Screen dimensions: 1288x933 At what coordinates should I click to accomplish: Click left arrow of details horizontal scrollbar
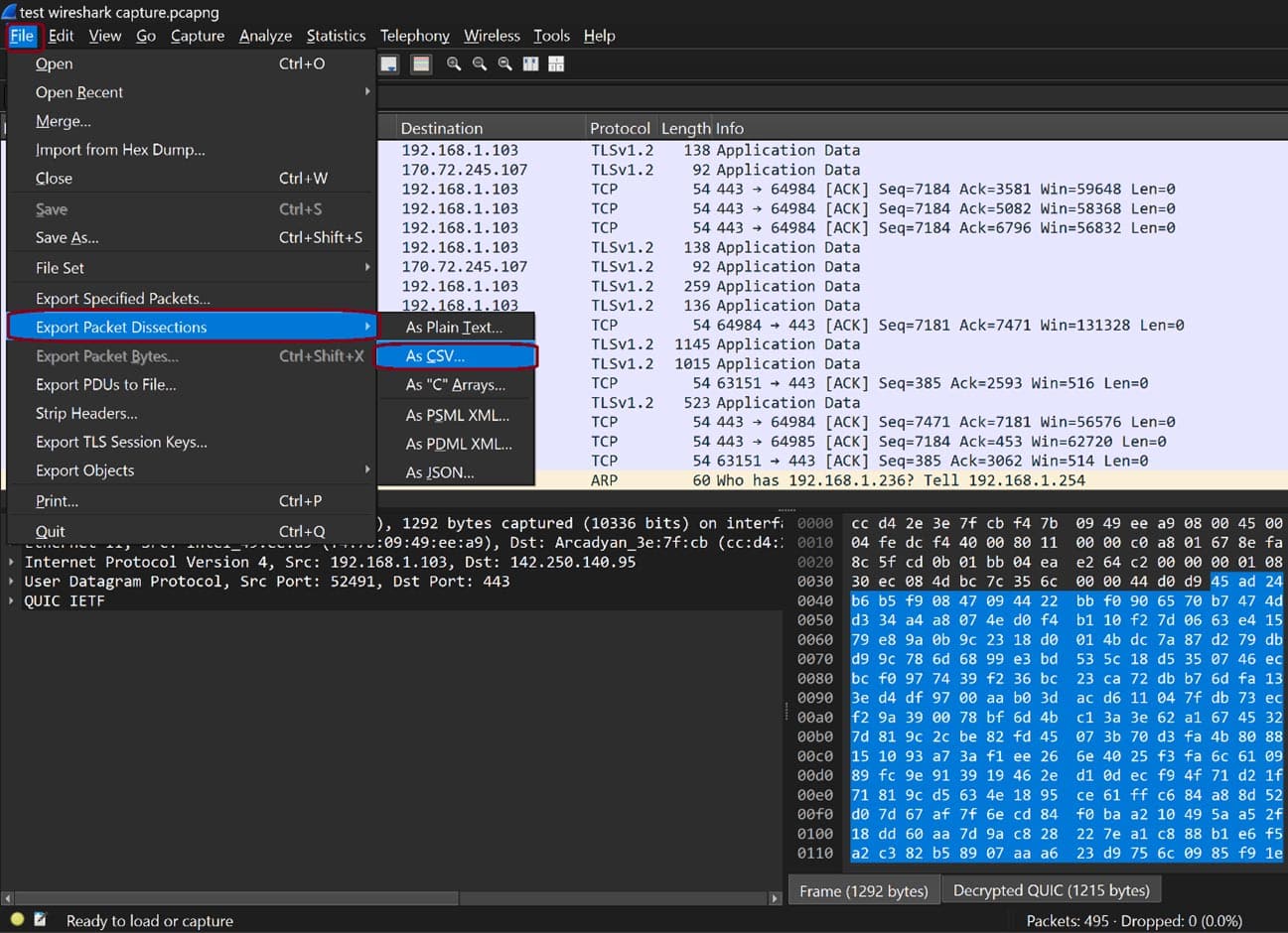pyautogui.click(x=7, y=898)
